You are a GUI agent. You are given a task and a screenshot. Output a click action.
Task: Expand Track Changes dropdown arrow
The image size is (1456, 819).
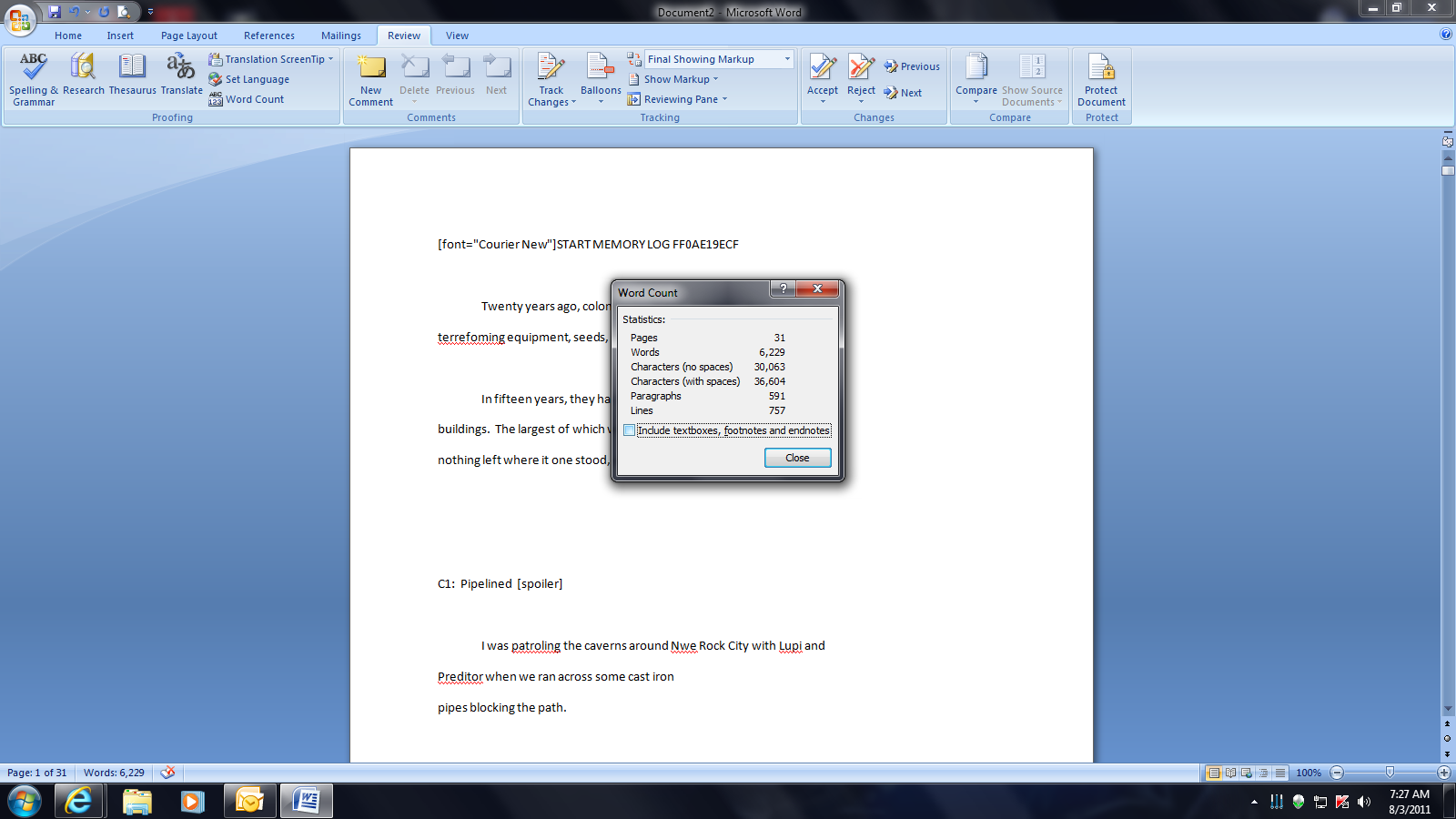573,102
